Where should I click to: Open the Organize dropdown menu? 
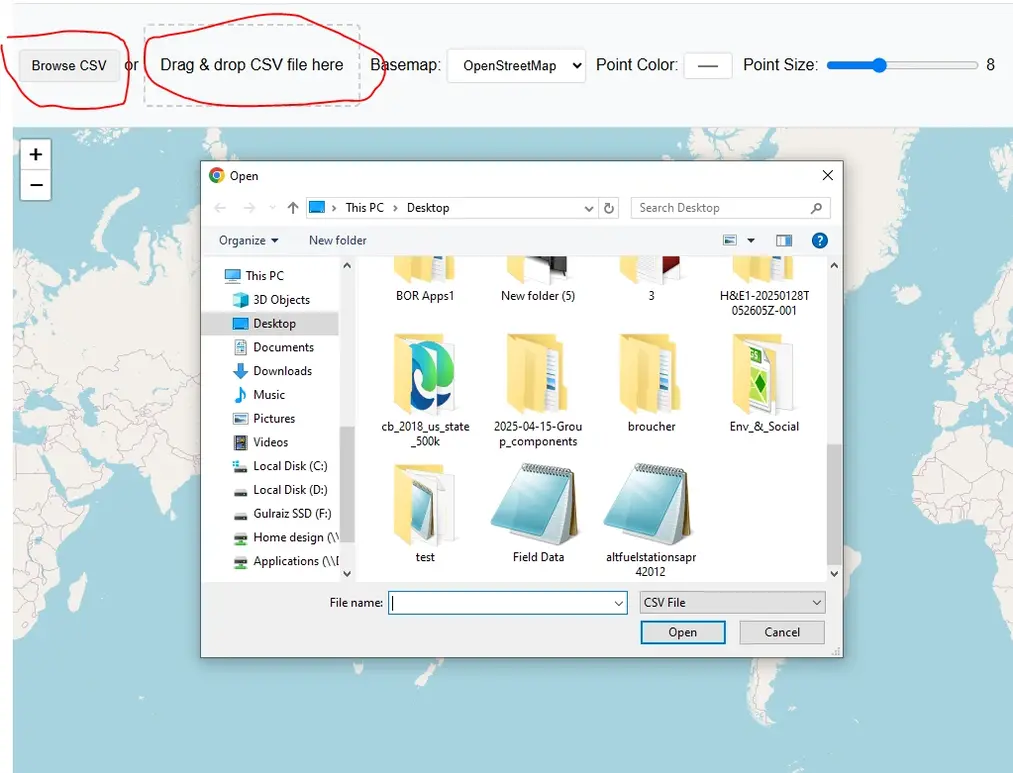(x=248, y=240)
